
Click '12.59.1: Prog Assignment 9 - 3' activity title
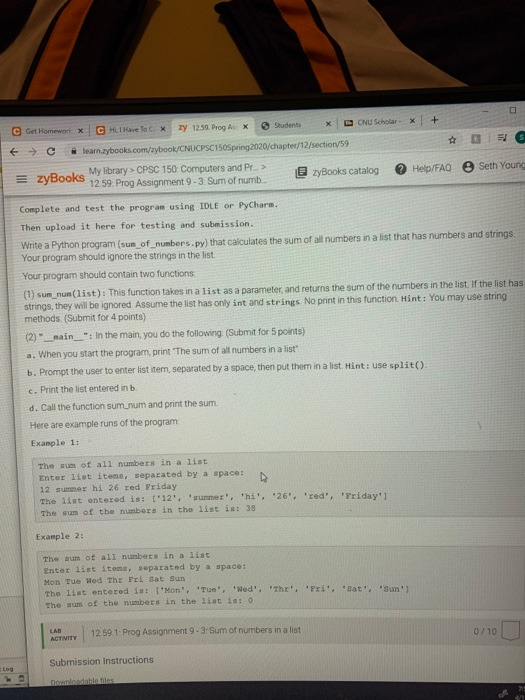click(x=196, y=631)
